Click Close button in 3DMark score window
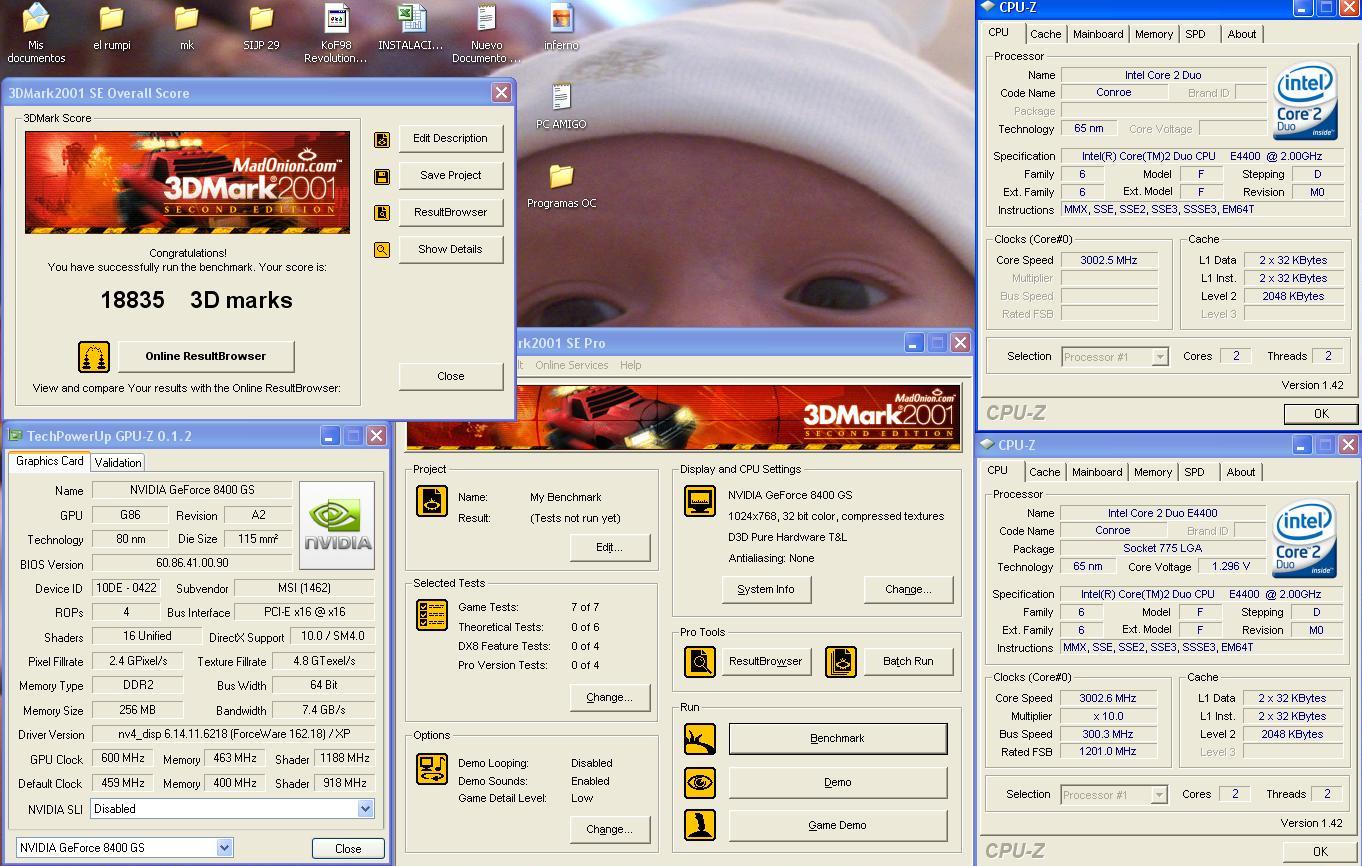Image resolution: width=1362 pixels, height=866 pixels. point(451,377)
